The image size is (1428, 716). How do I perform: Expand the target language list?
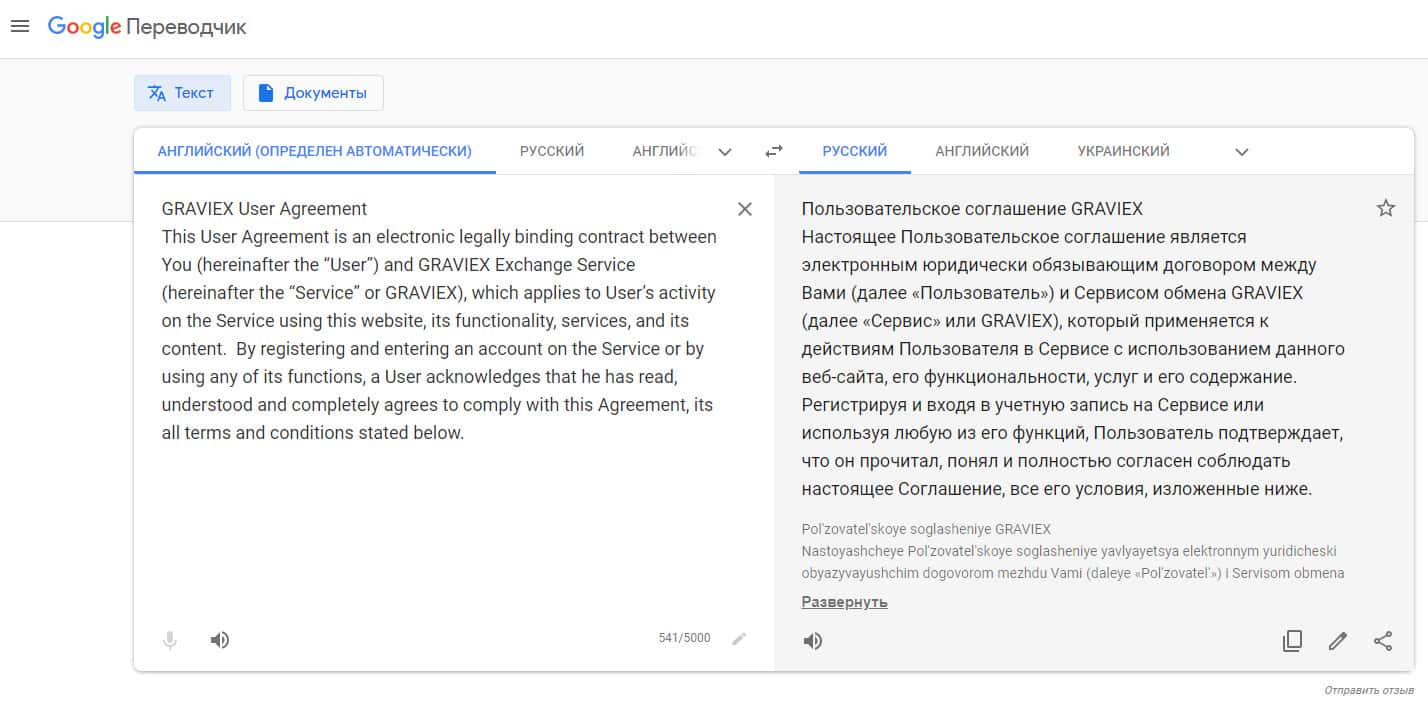[1242, 152]
